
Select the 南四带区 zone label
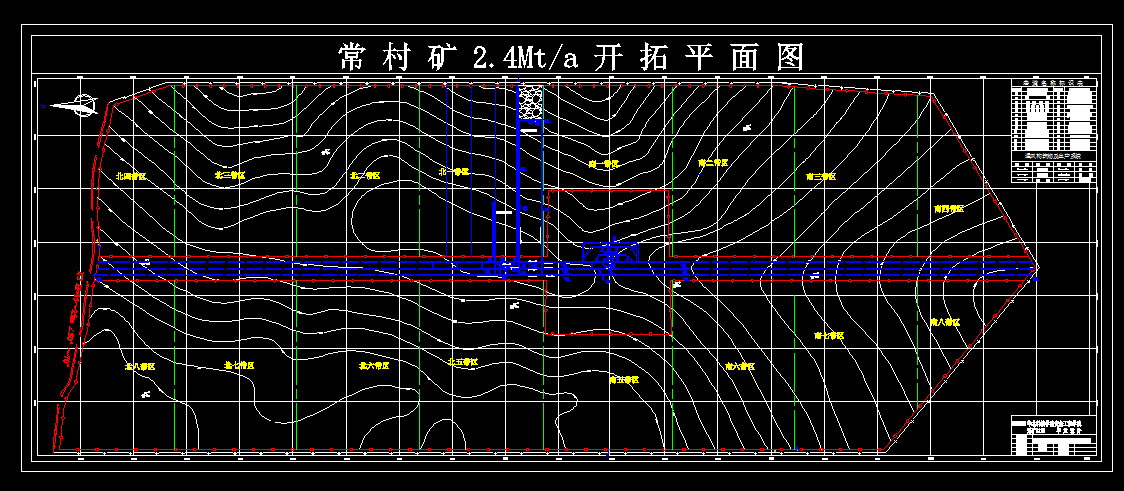coord(948,209)
